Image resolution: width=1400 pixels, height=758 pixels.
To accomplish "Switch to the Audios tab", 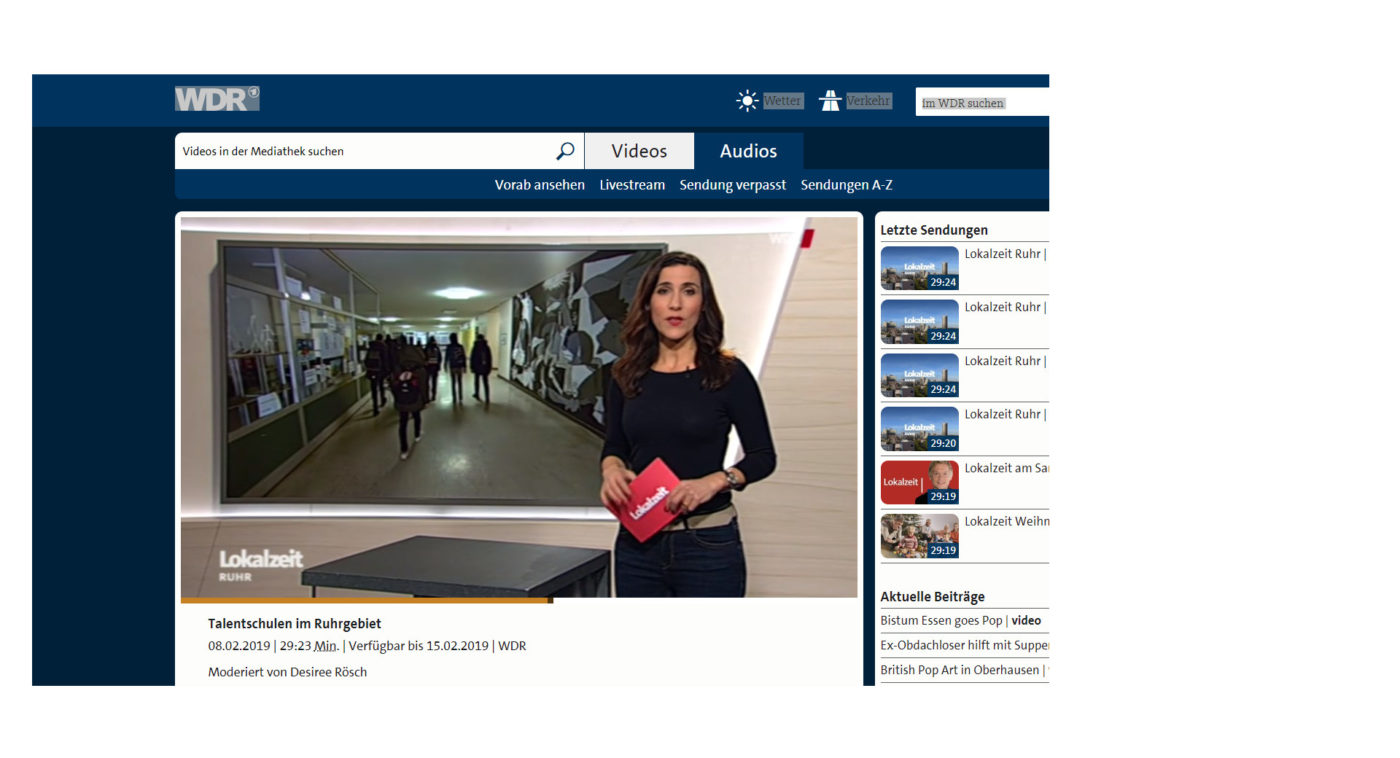I will click(748, 151).
